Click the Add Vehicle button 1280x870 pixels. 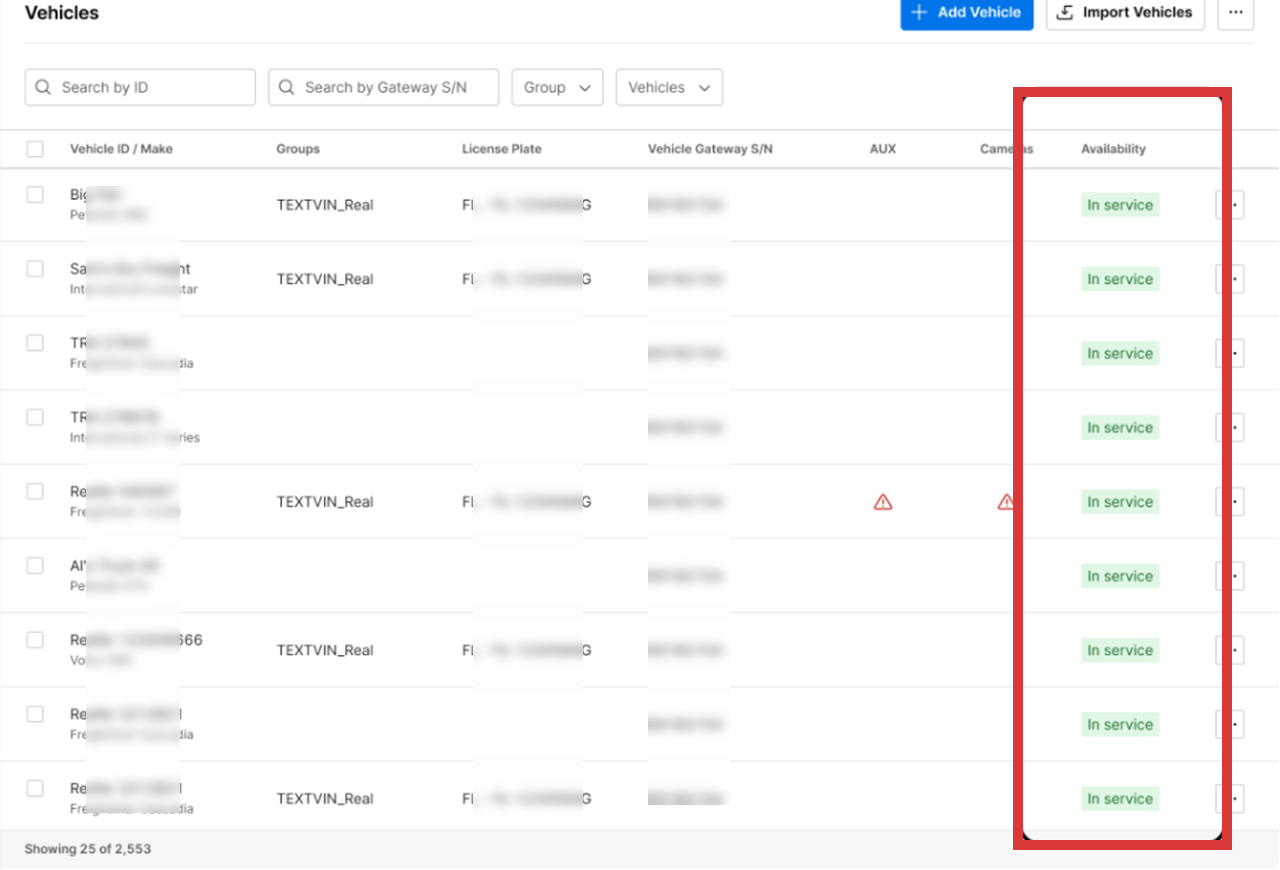coord(966,13)
